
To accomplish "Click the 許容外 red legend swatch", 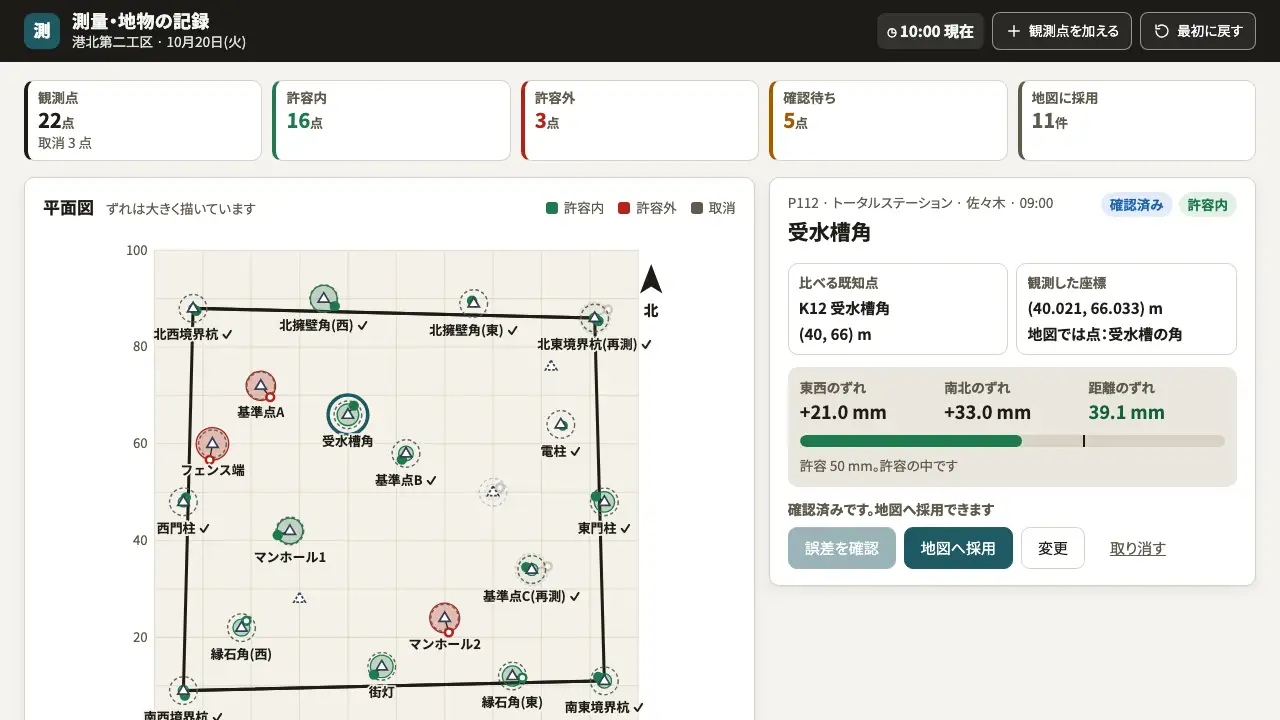I will point(624,208).
